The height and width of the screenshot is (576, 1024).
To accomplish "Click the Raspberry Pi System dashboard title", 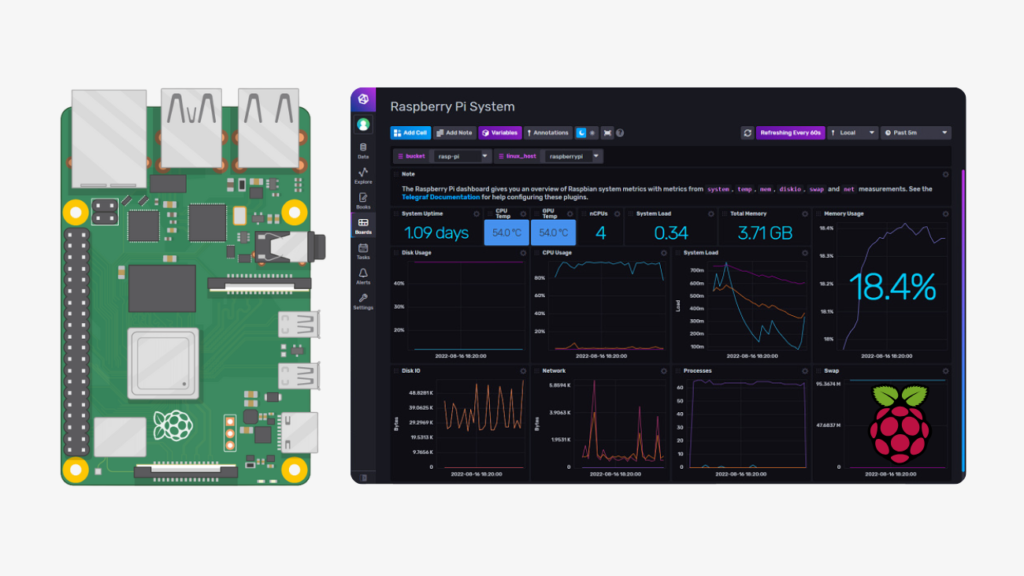I will (x=453, y=106).
